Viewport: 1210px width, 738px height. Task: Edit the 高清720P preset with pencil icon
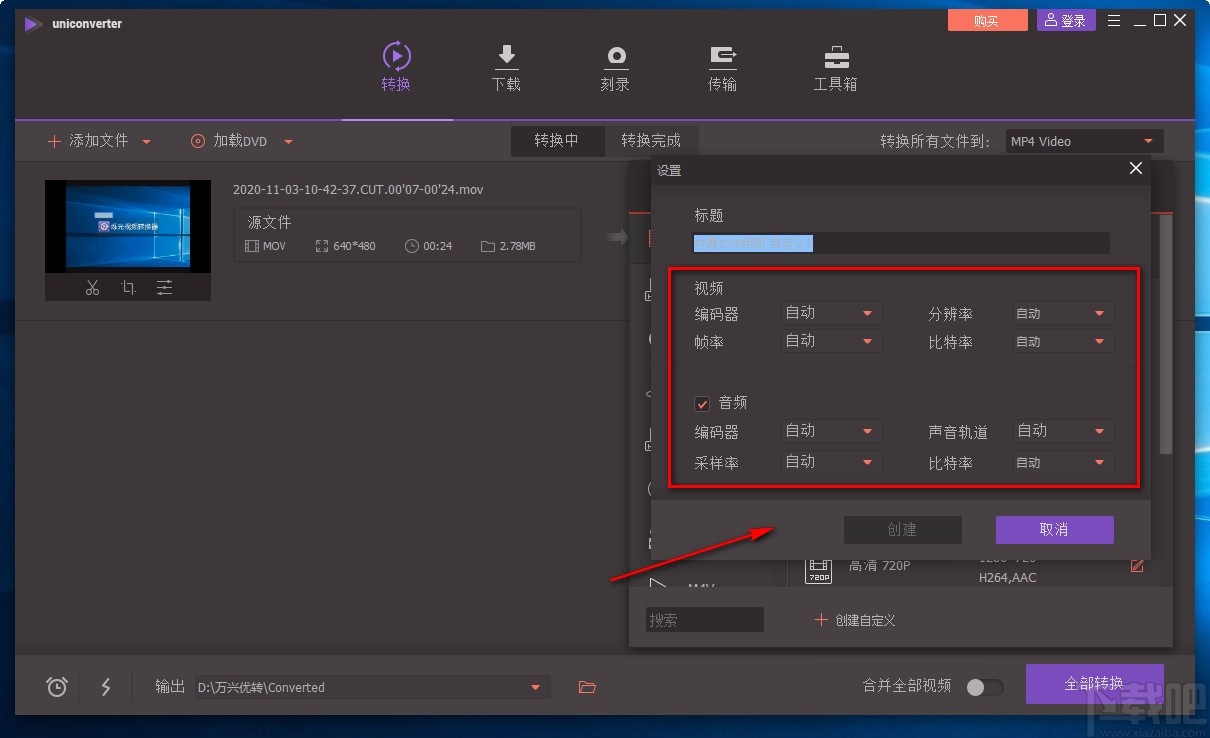[1137, 565]
